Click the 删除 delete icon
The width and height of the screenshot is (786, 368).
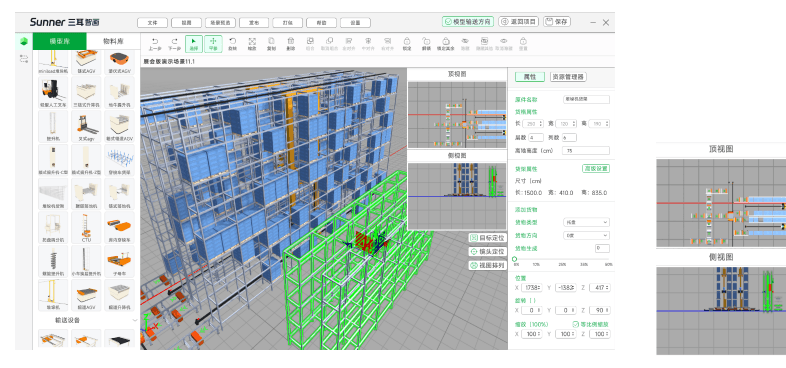coord(291,41)
